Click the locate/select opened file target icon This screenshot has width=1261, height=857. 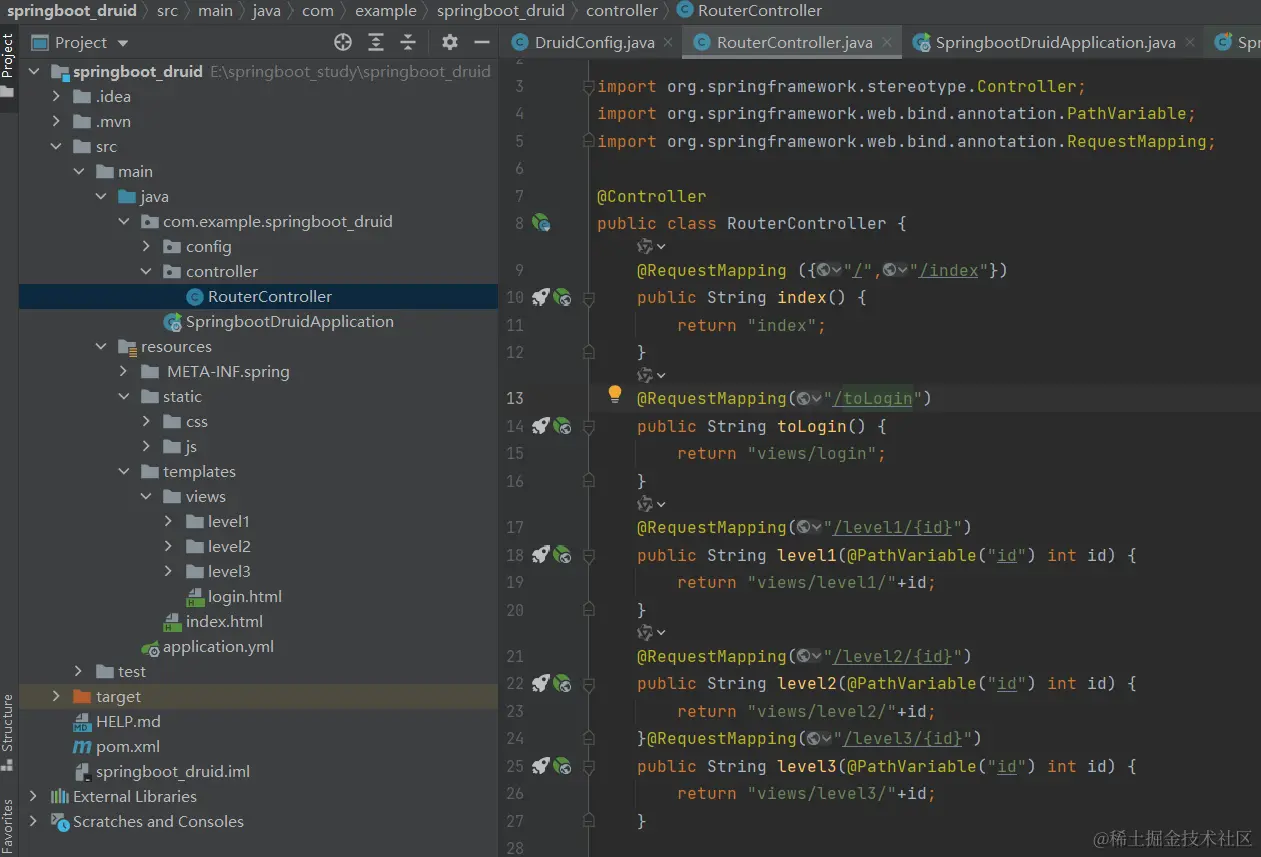click(x=343, y=42)
